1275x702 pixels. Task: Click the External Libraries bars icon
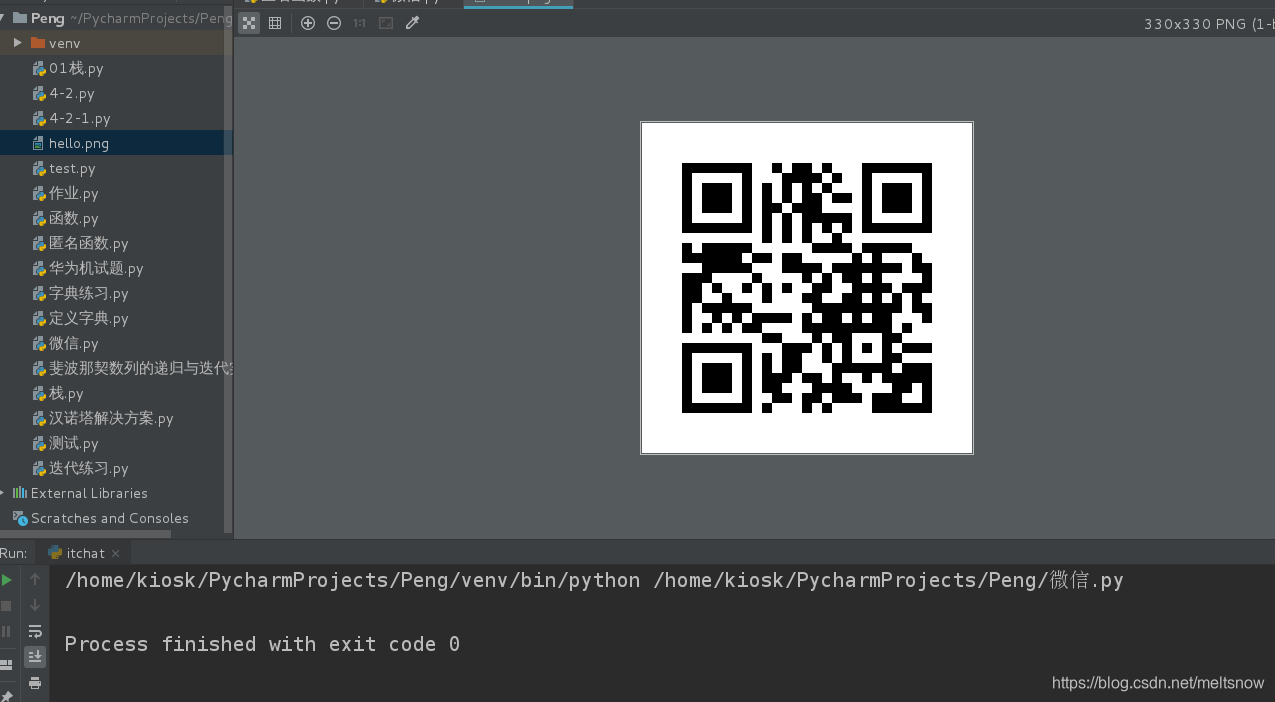[19, 493]
